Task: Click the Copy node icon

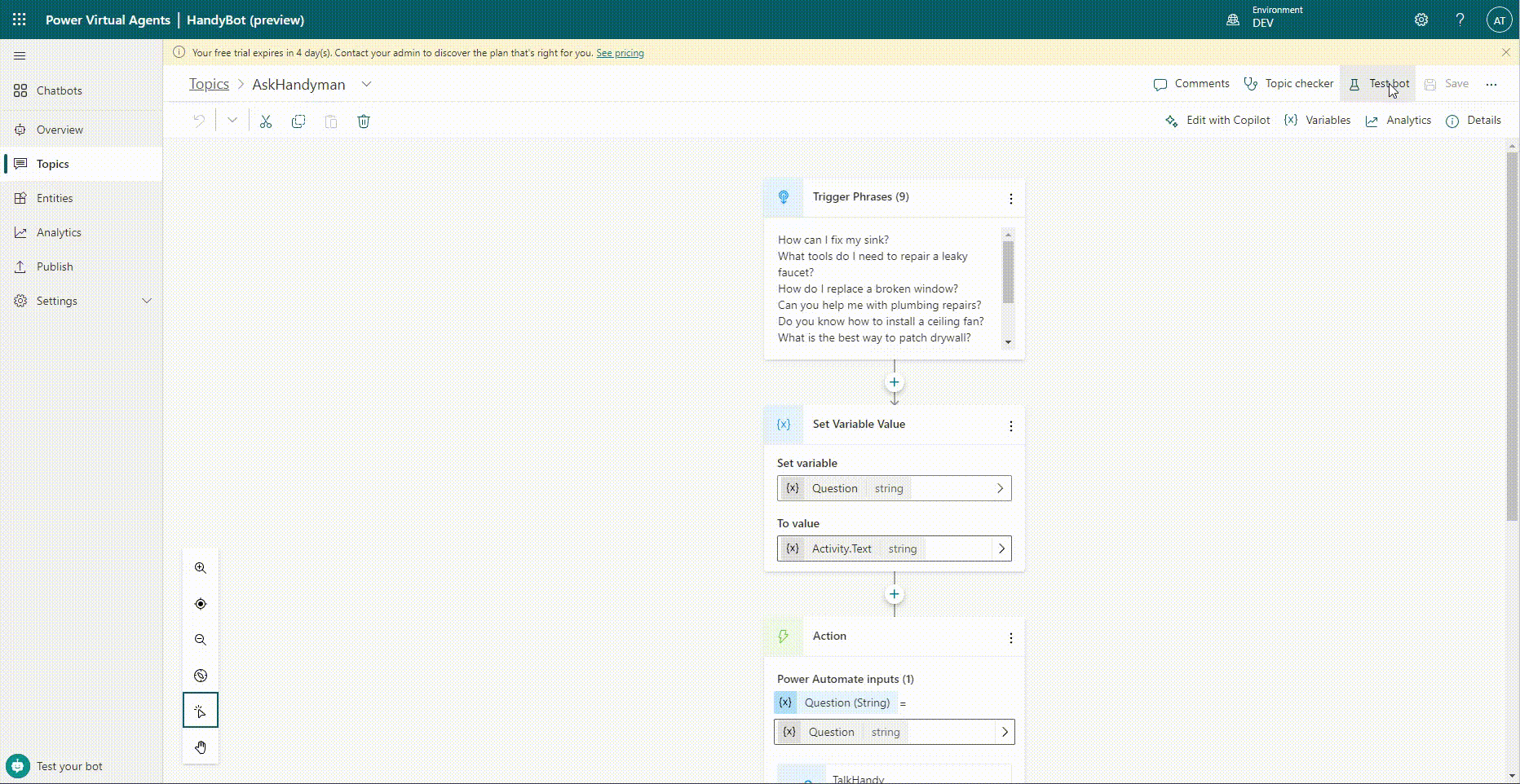Action: (x=298, y=121)
